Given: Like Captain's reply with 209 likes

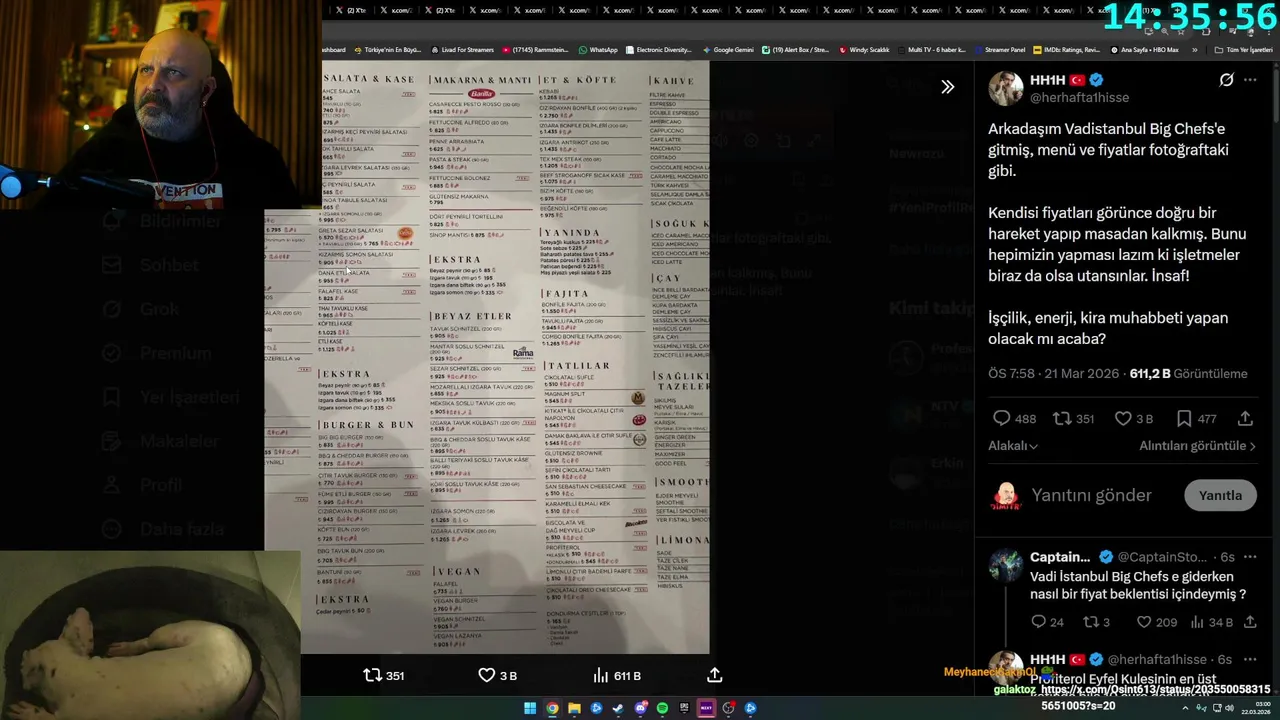Looking at the screenshot, I should tap(1144, 622).
